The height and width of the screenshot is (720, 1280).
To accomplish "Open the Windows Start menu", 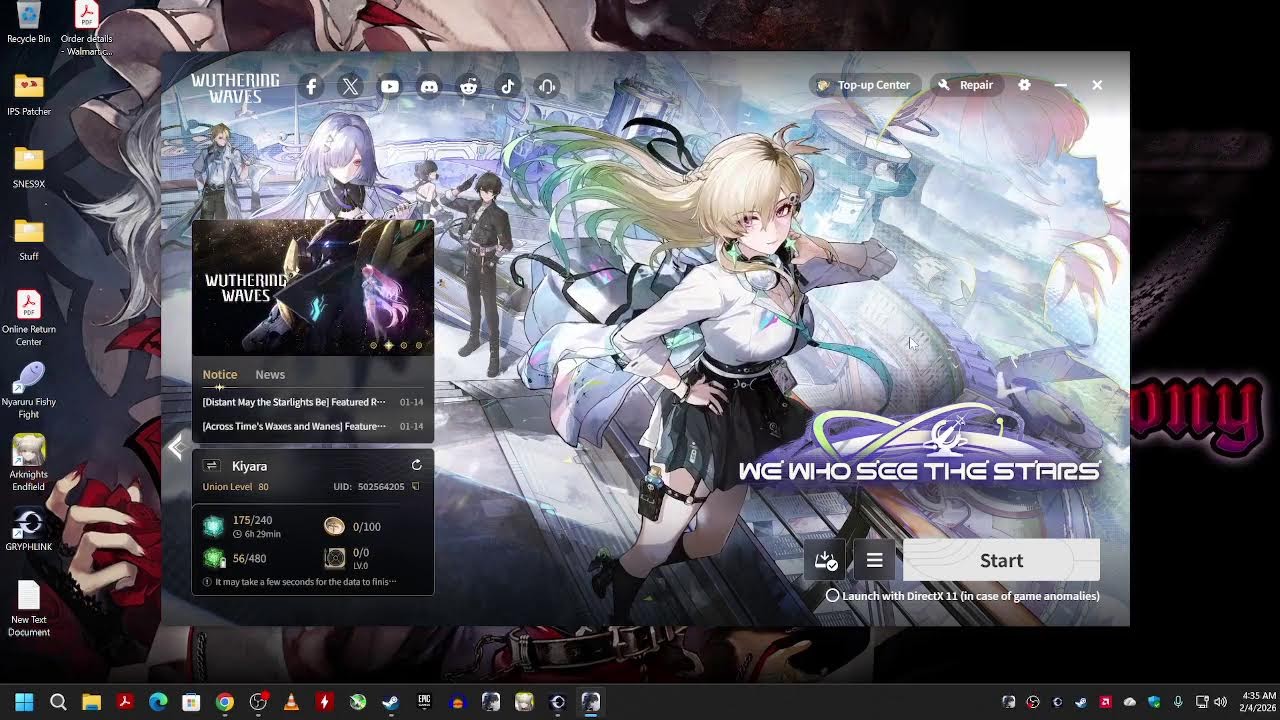I will [24, 702].
